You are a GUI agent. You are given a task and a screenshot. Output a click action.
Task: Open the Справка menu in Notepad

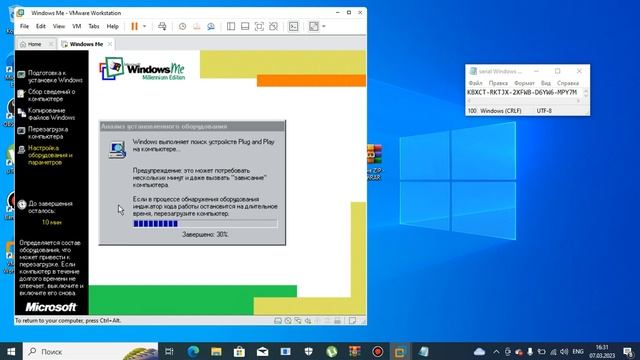[x=568, y=83]
